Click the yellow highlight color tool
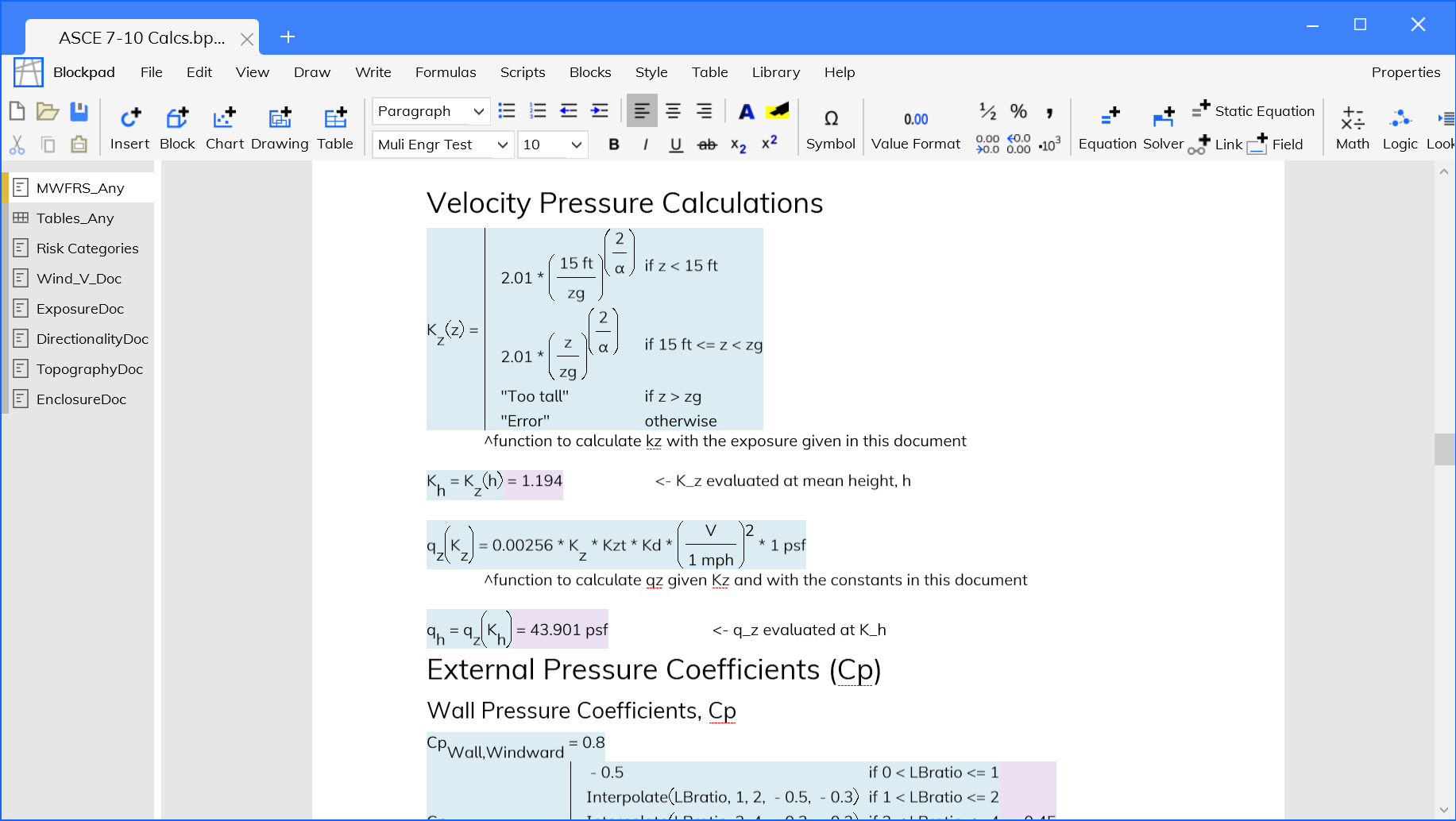 [777, 111]
